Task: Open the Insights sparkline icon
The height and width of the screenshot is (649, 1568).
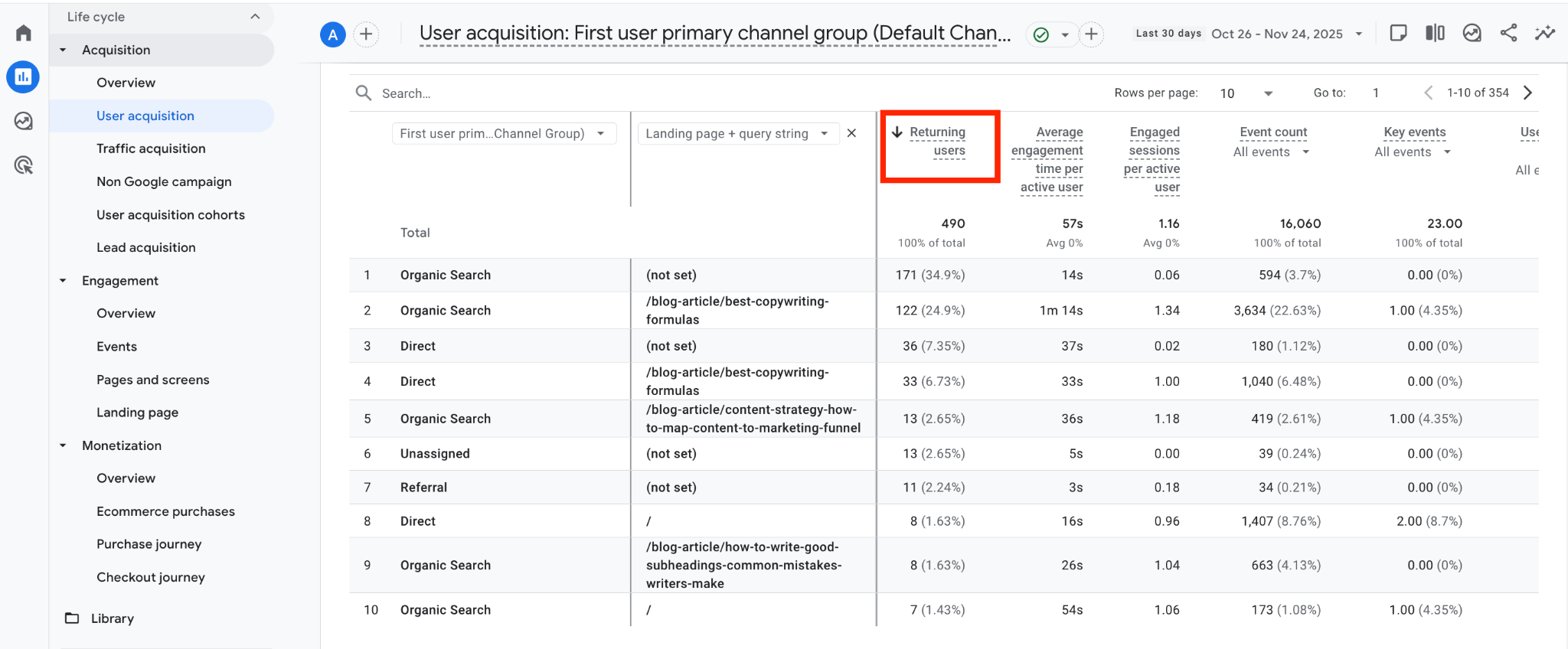Action: click(x=1545, y=33)
